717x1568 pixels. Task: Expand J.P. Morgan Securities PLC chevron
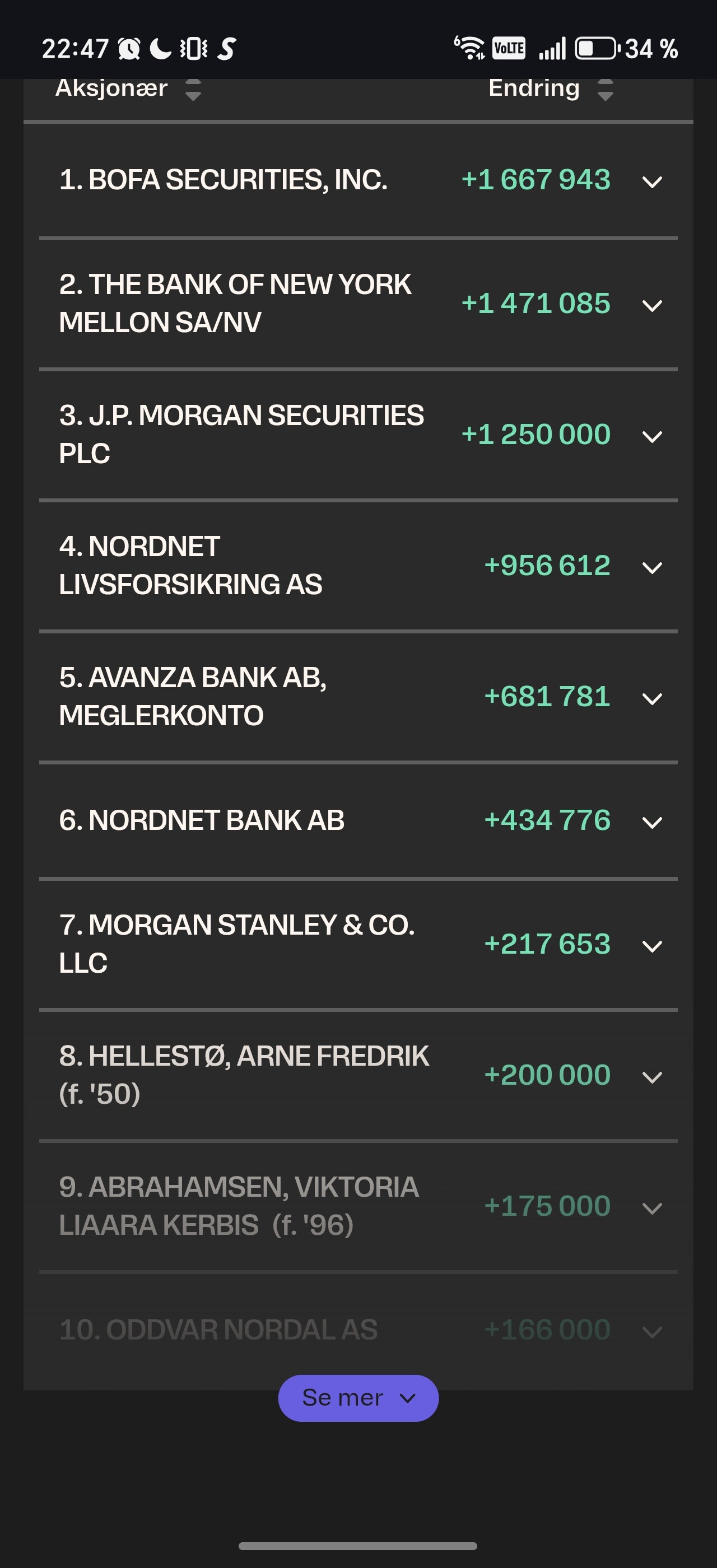pyautogui.click(x=652, y=436)
